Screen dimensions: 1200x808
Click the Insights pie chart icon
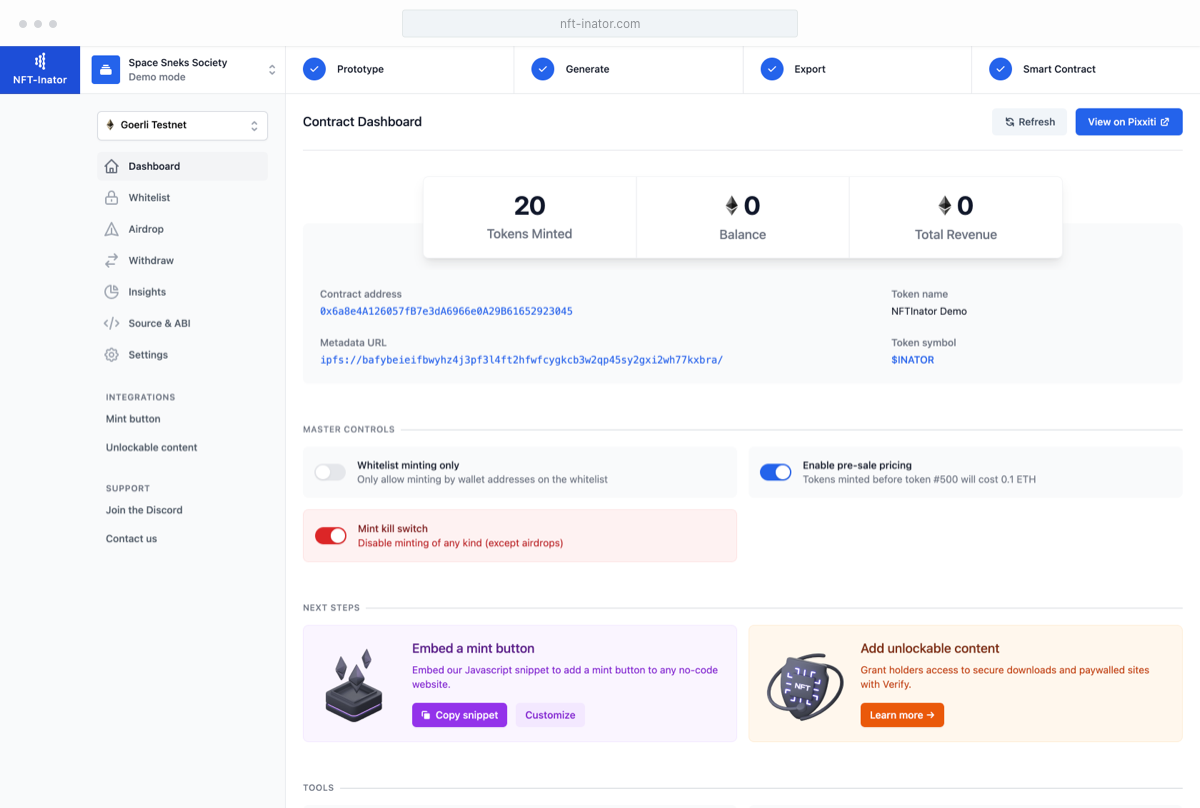[x=112, y=292]
